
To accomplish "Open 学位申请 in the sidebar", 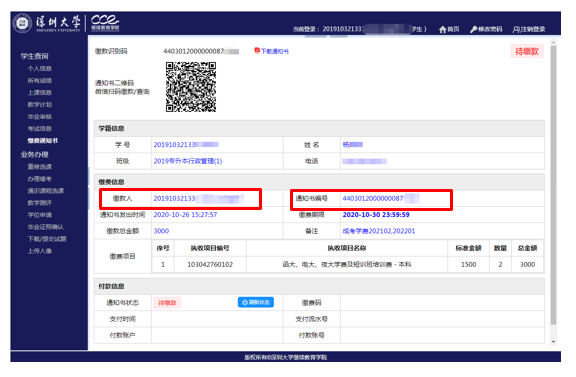I will click(39, 215).
